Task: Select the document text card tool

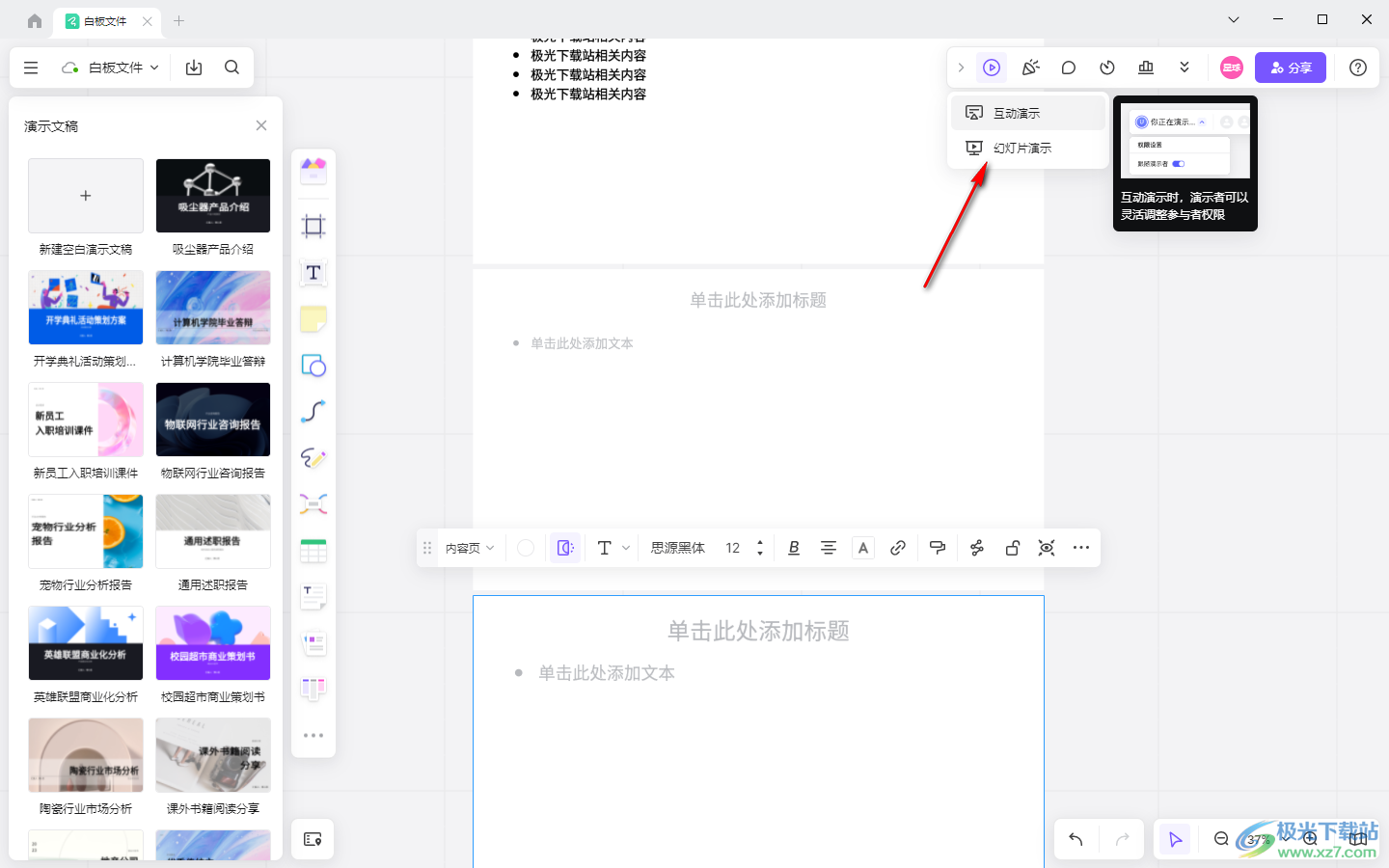Action: click(313, 597)
